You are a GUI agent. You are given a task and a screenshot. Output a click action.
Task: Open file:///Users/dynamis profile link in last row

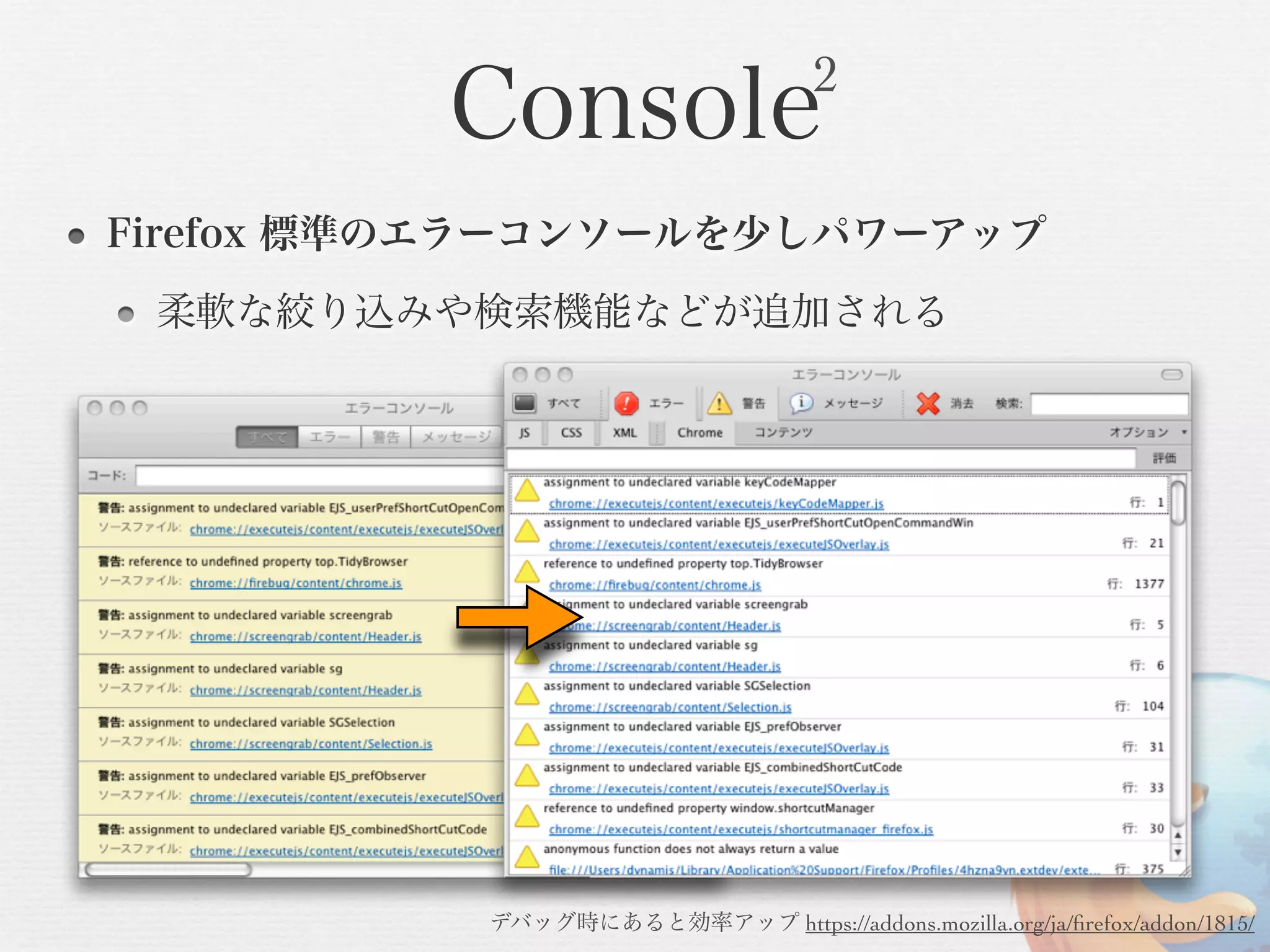pos(824,870)
